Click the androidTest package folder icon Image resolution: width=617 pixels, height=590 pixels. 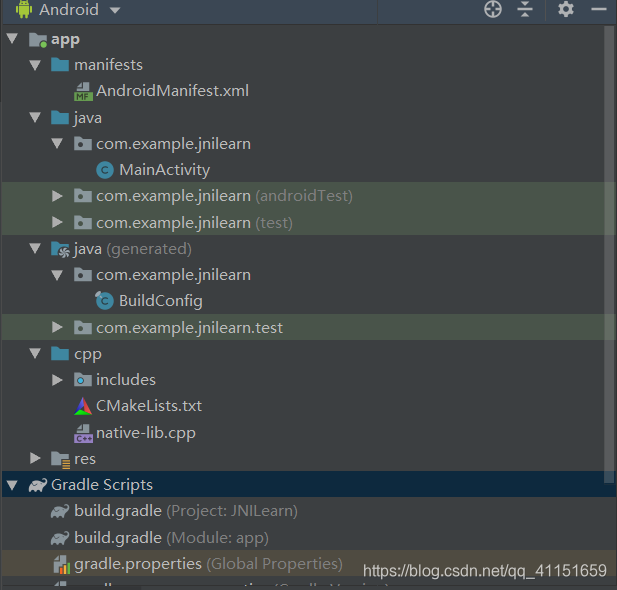click(x=83, y=196)
